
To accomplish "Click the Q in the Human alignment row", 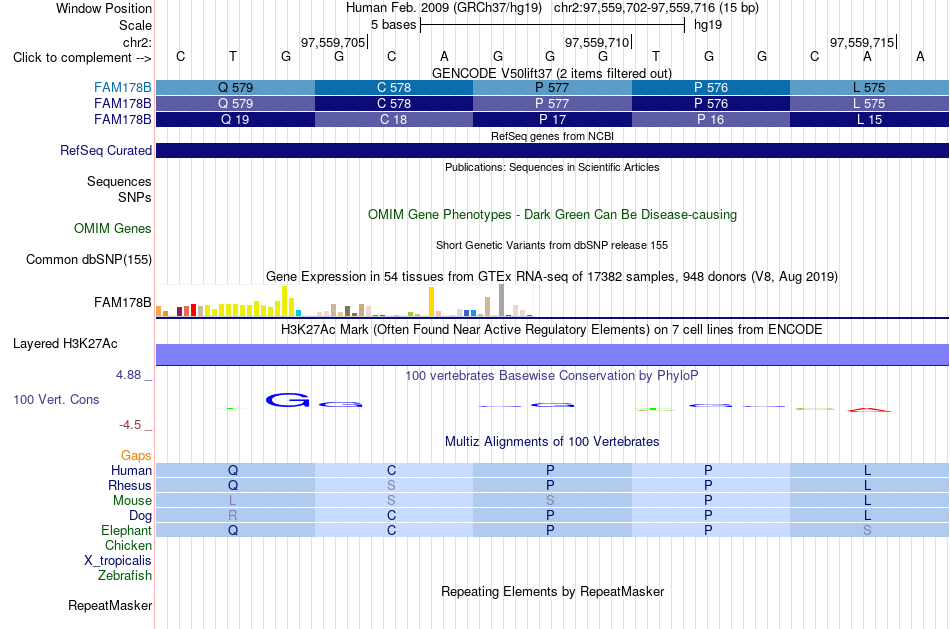I will coord(233,470).
